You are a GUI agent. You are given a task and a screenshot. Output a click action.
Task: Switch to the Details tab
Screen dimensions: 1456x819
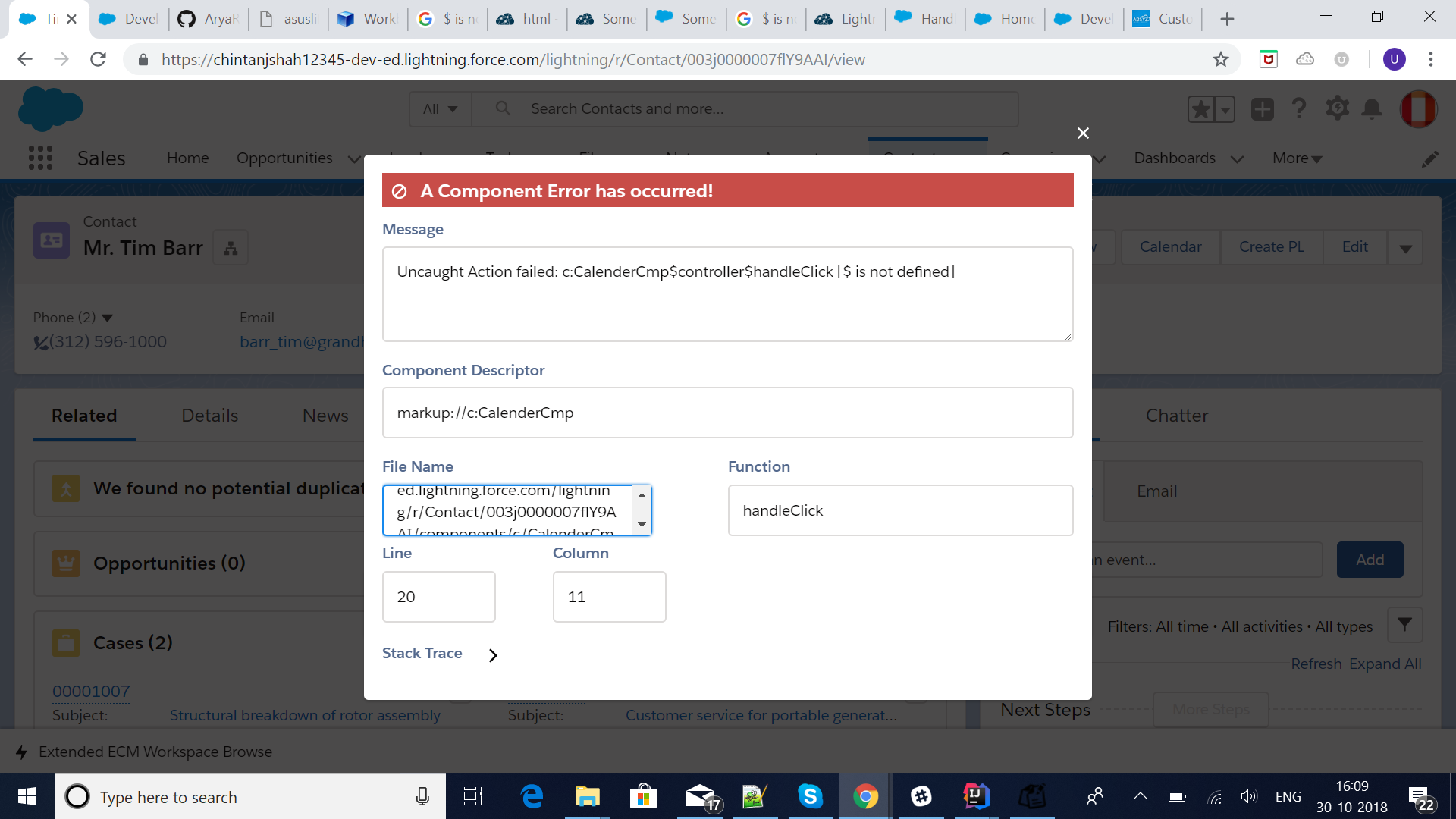coord(210,416)
